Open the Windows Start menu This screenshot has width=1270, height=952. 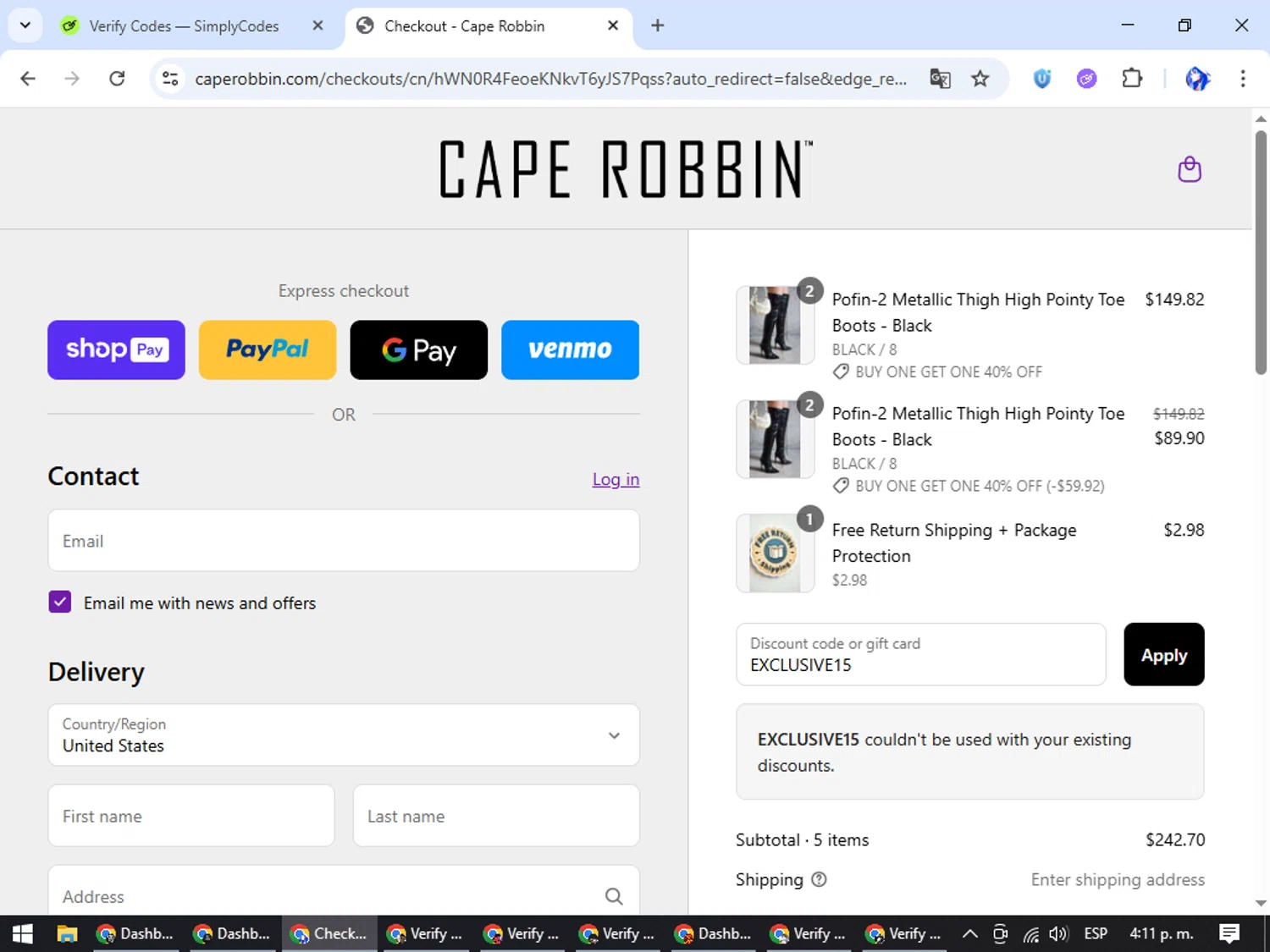(23, 933)
